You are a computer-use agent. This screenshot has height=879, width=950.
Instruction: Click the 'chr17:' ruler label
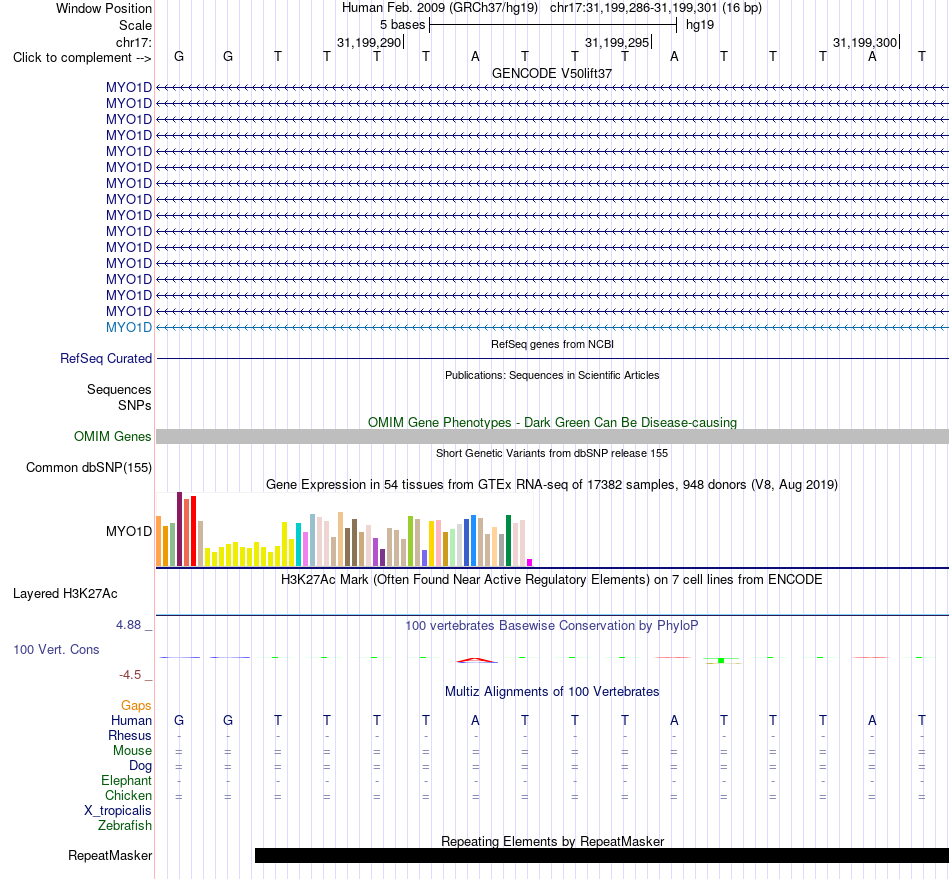point(133,42)
